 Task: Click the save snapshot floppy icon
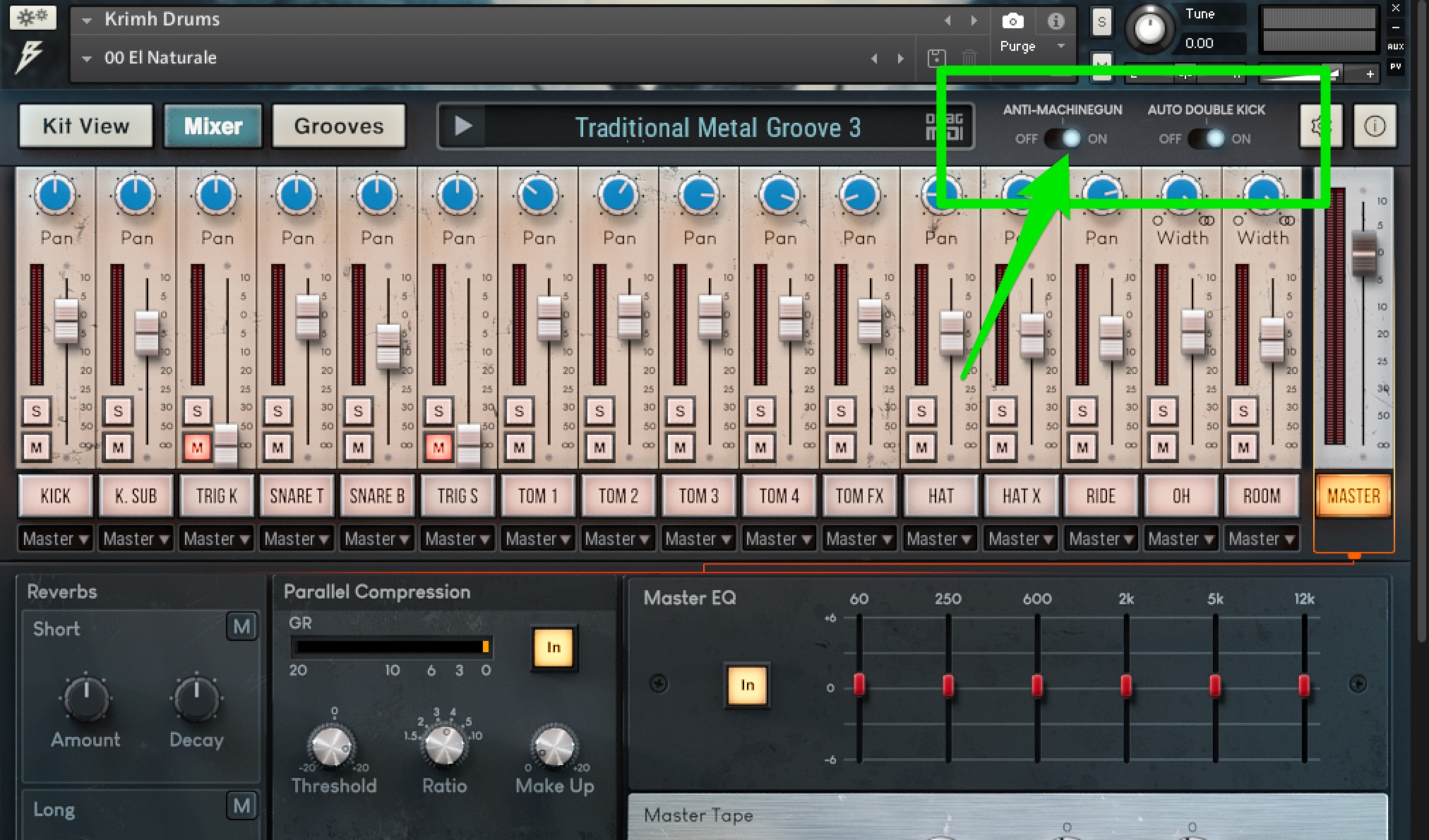pos(936,58)
